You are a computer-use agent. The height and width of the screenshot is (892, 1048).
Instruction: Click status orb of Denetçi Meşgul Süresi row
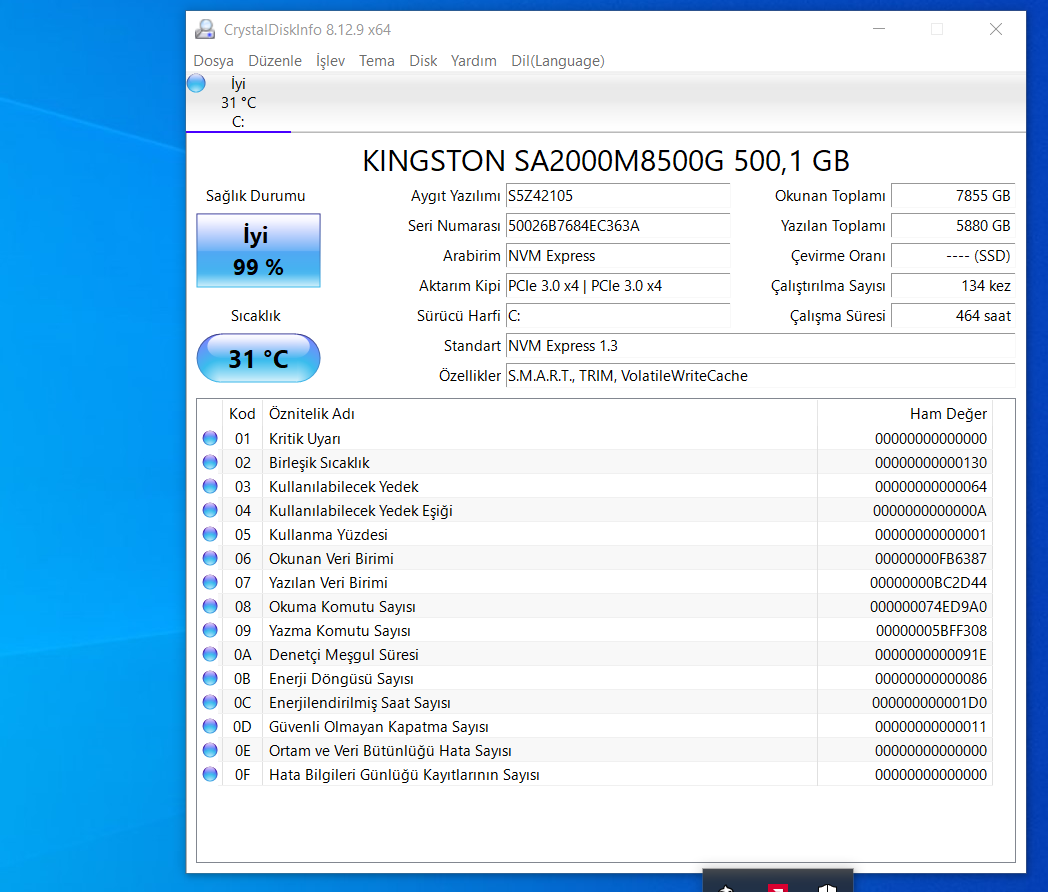(x=210, y=654)
